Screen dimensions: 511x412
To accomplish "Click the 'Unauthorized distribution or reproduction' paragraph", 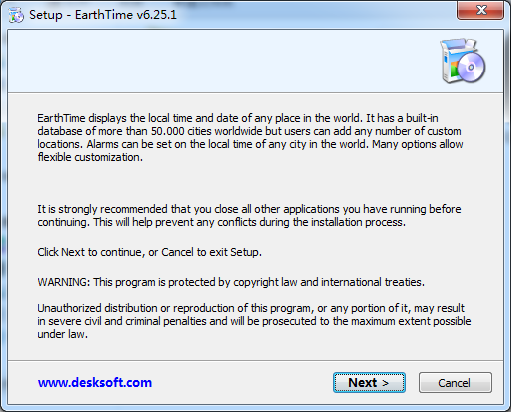I will click(x=254, y=321).
